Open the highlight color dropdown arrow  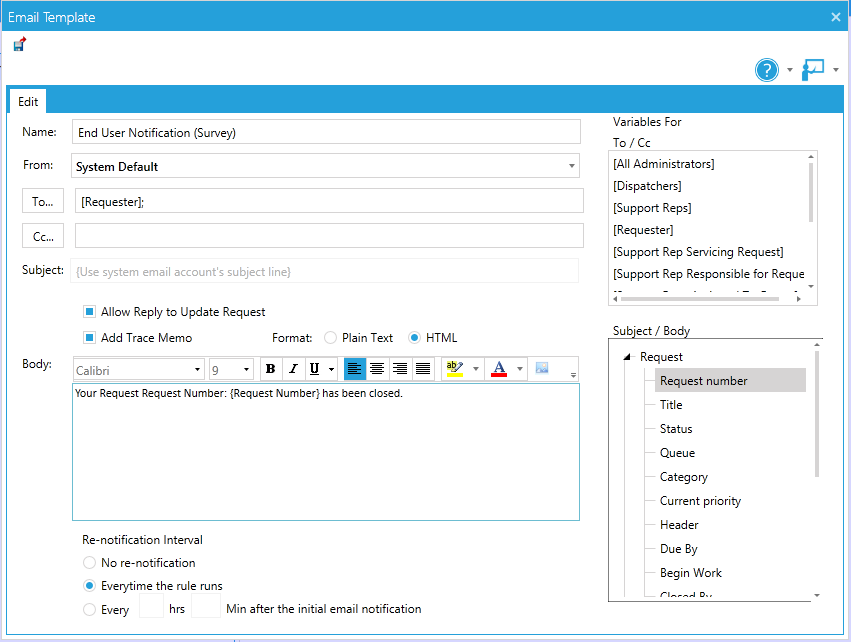tap(476, 369)
